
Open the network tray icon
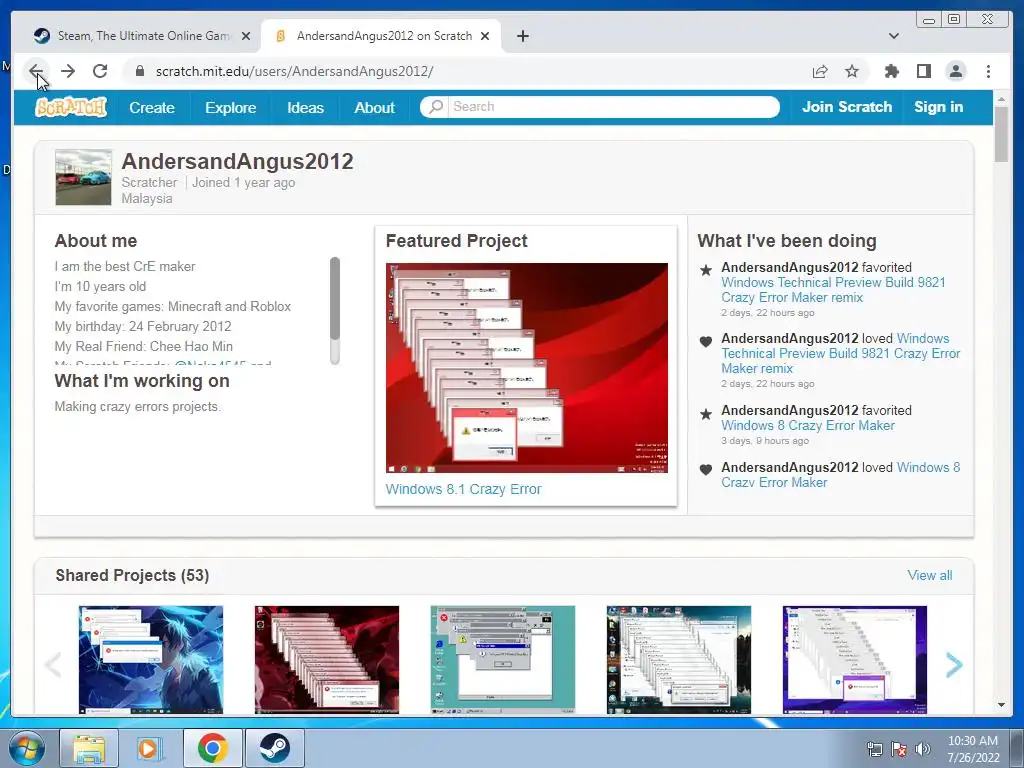(x=874, y=749)
